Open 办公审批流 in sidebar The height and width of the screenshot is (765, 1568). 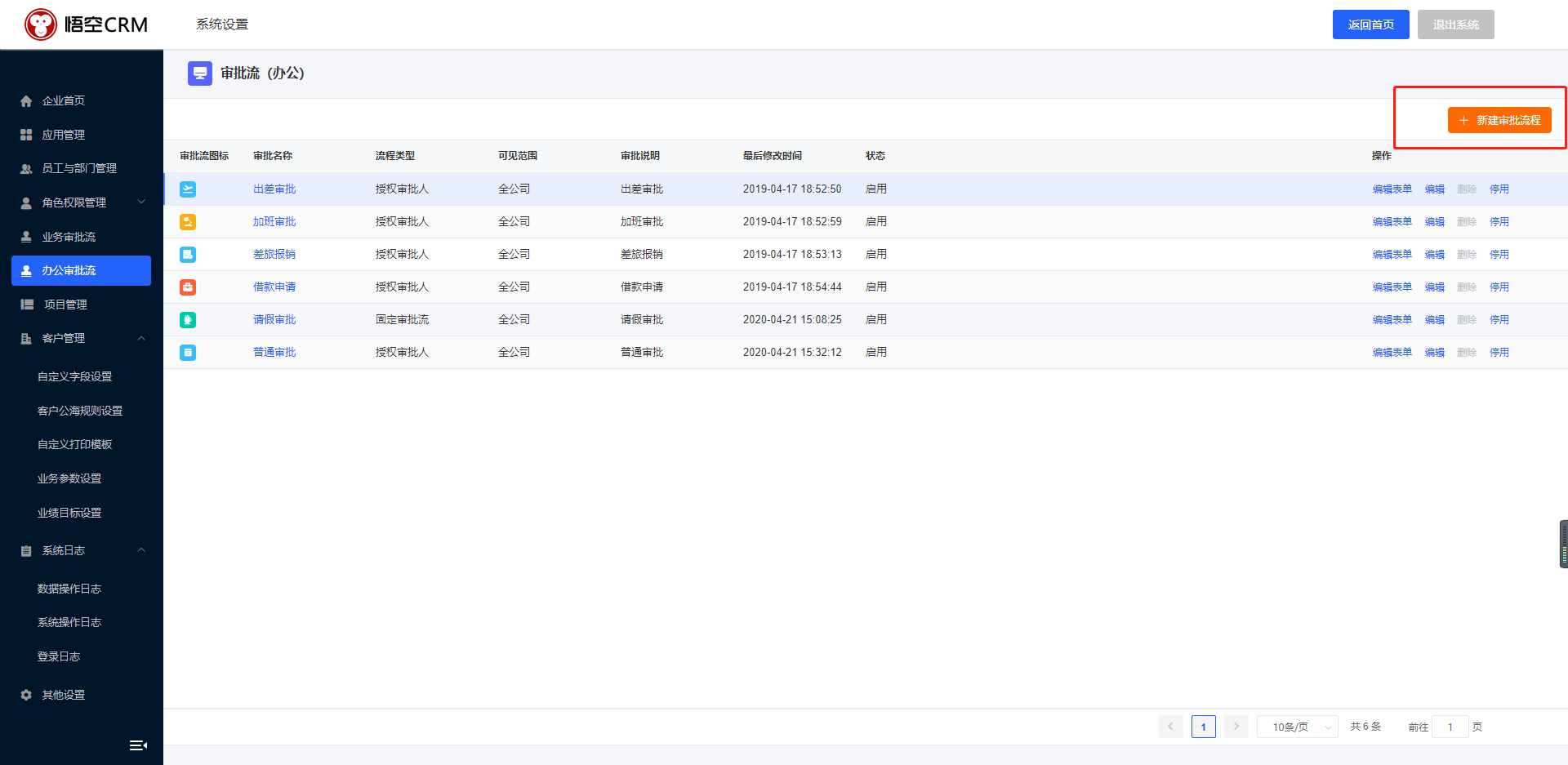pos(81,270)
